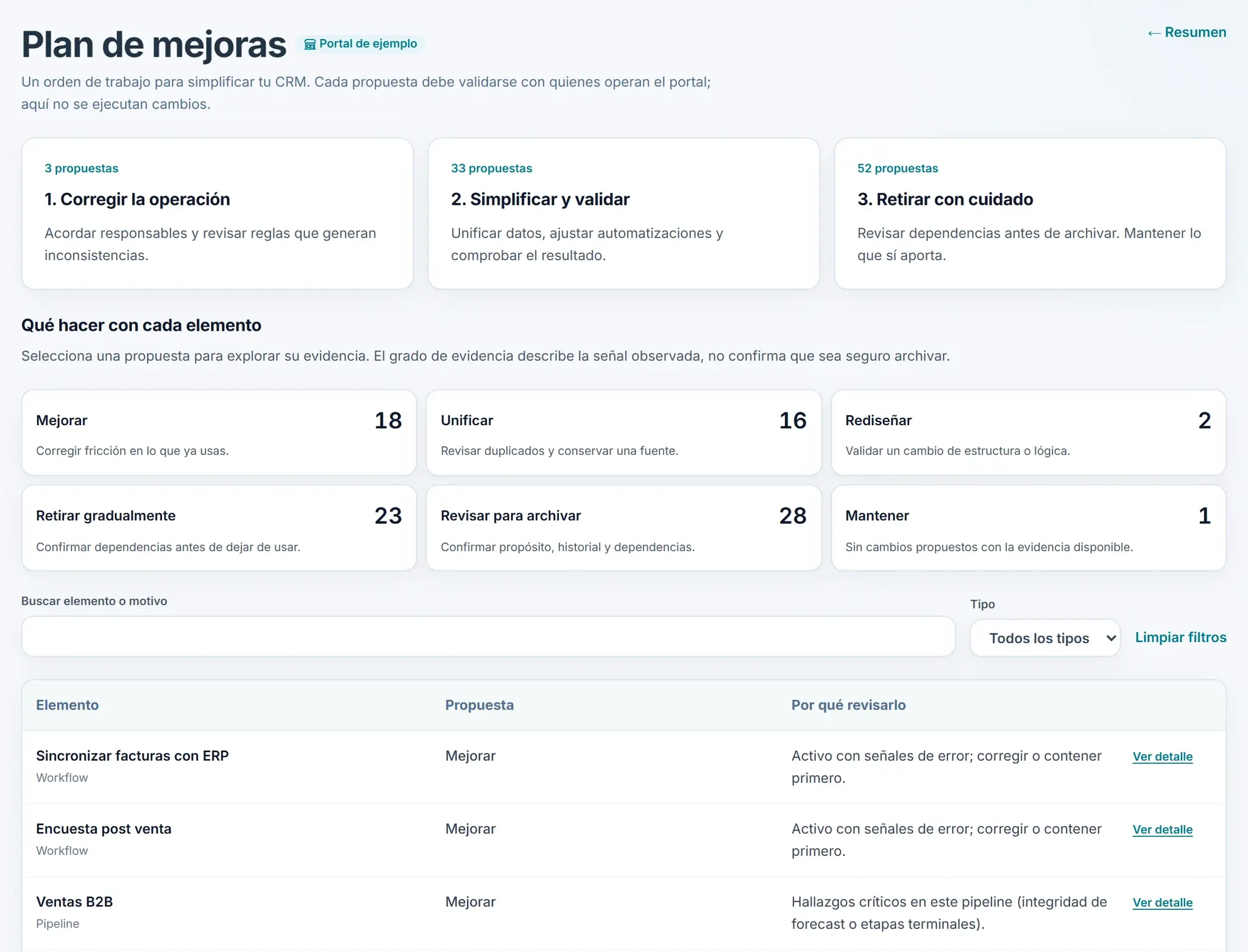The width and height of the screenshot is (1248, 952).
Task: Open the 2. Simplificar y validar card
Action: [623, 214]
